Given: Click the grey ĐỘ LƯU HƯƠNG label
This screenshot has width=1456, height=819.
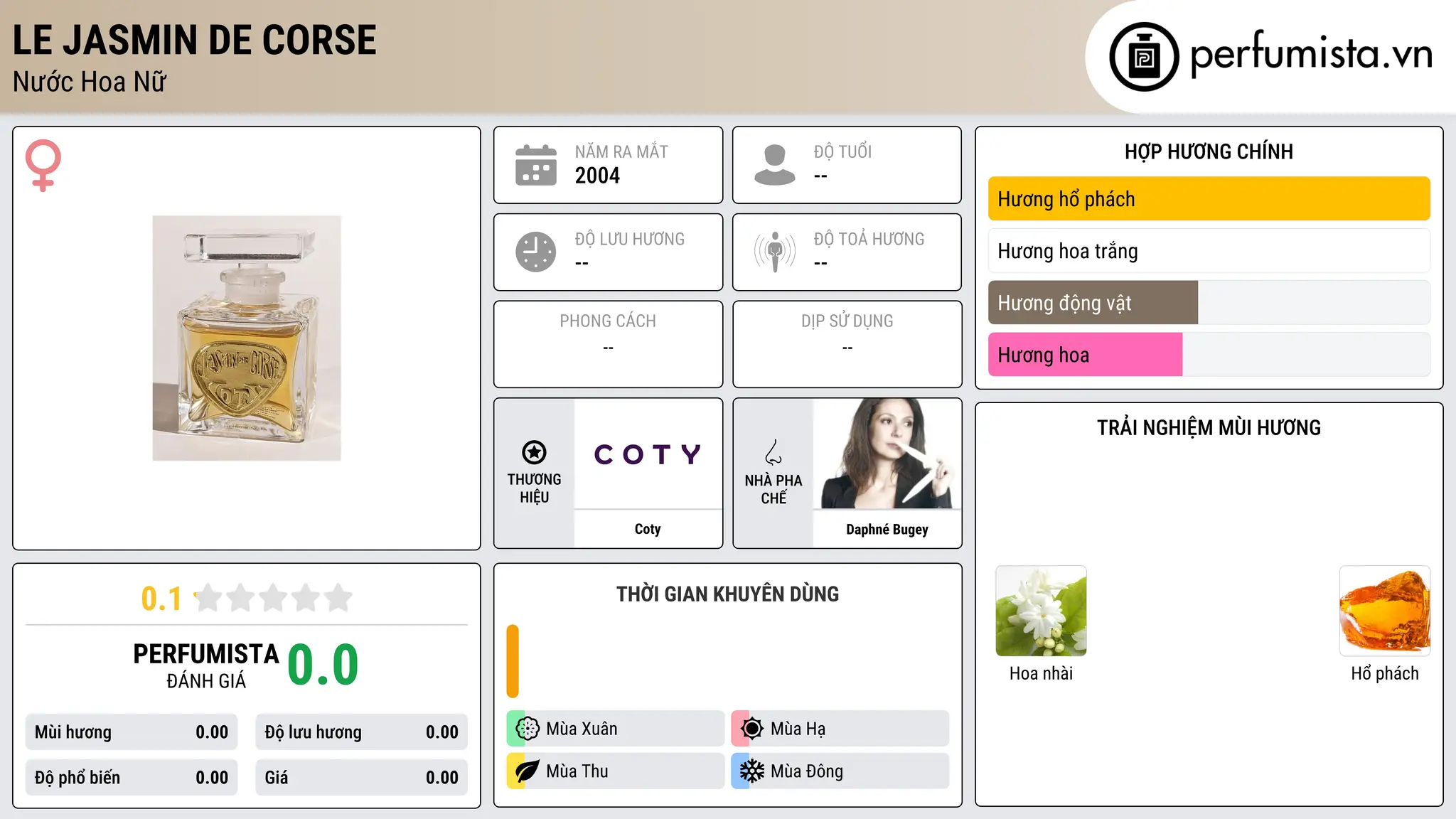Looking at the screenshot, I should (x=629, y=239).
